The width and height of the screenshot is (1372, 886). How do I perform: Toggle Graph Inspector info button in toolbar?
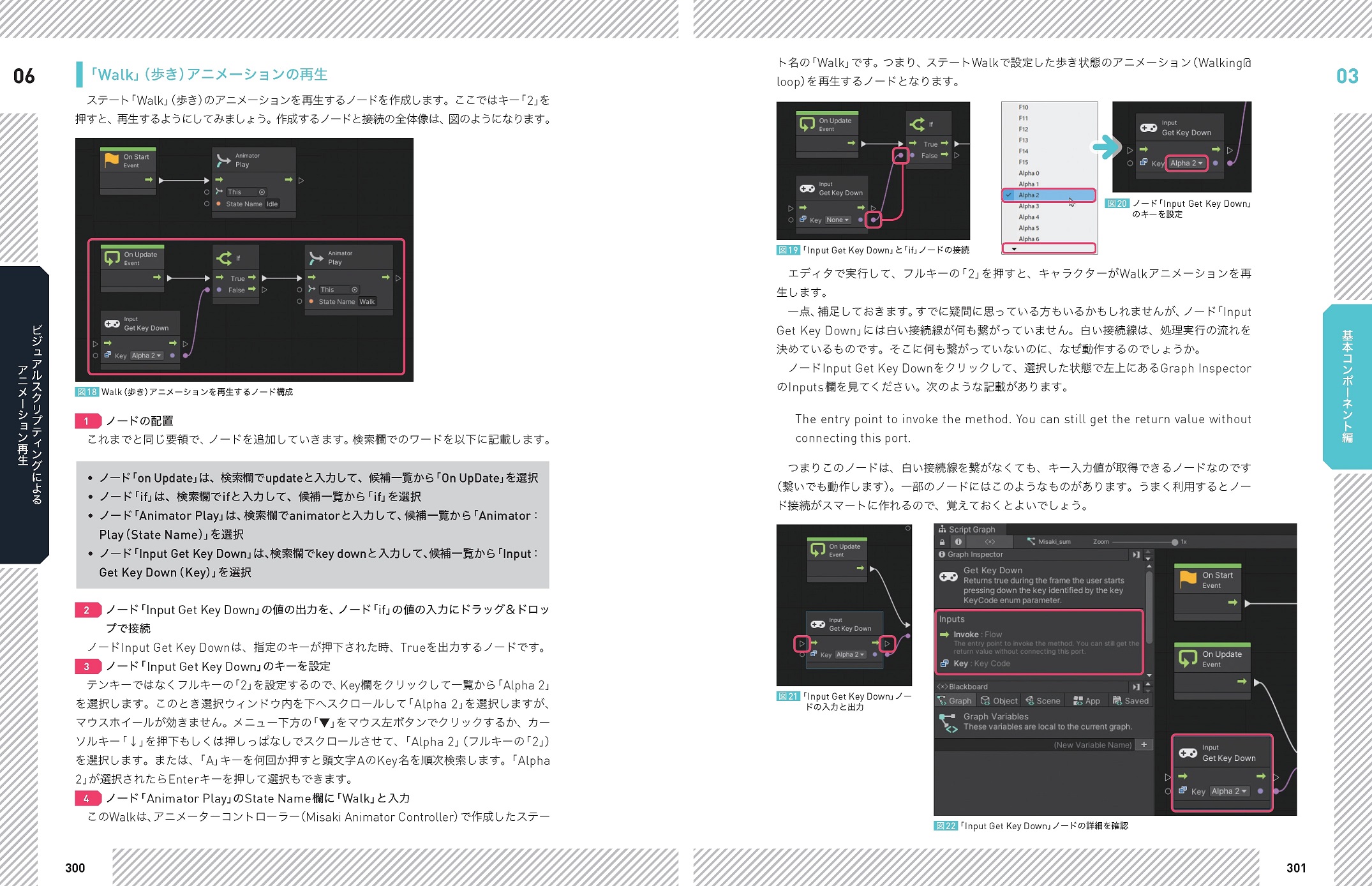(958, 542)
